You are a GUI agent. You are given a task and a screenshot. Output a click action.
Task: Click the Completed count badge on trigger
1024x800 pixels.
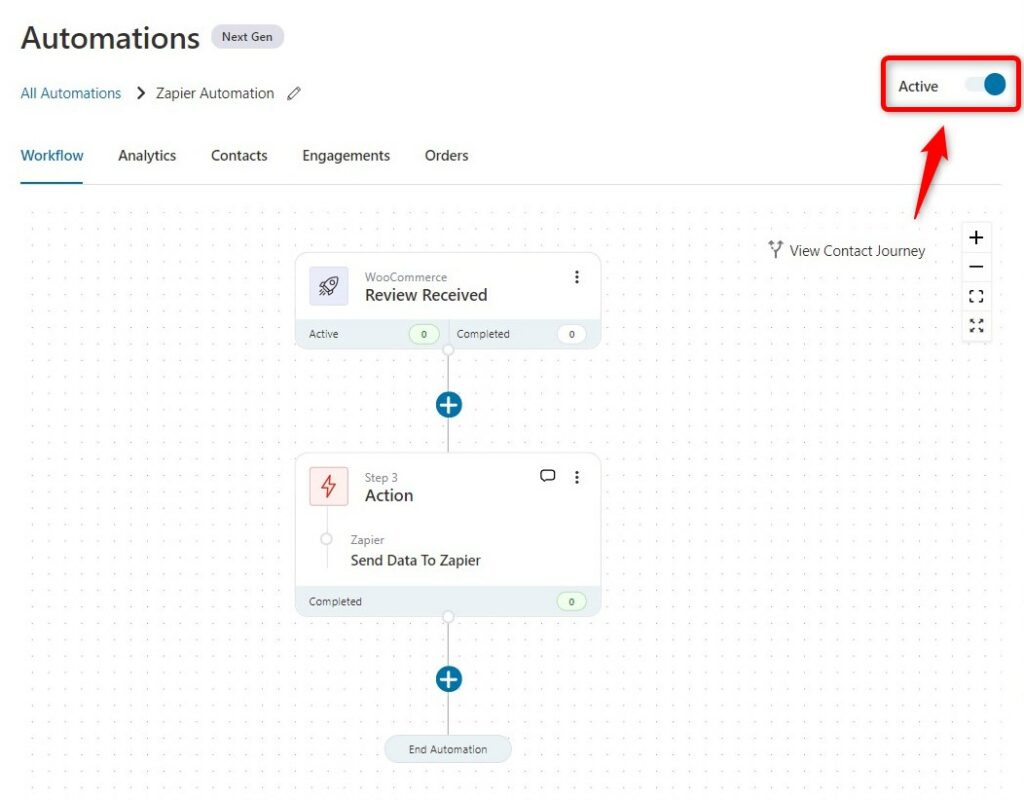[571, 334]
